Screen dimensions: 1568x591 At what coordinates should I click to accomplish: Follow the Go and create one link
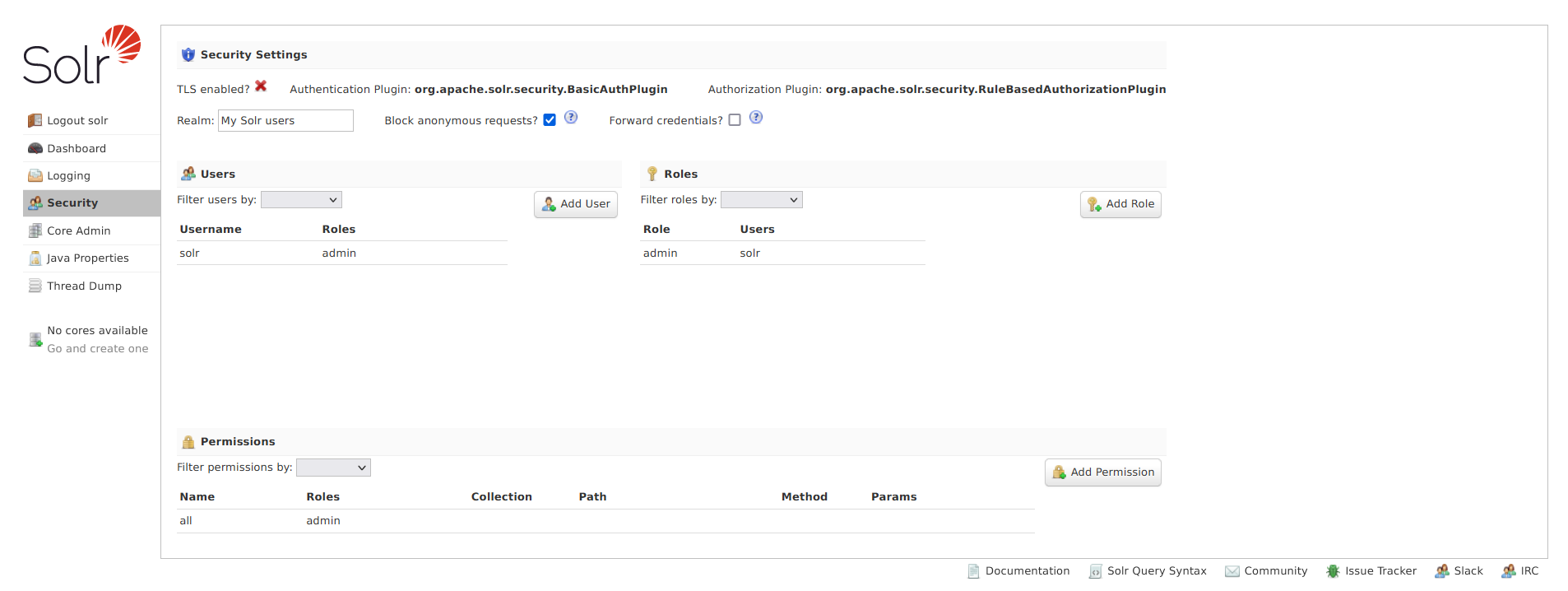point(98,348)
